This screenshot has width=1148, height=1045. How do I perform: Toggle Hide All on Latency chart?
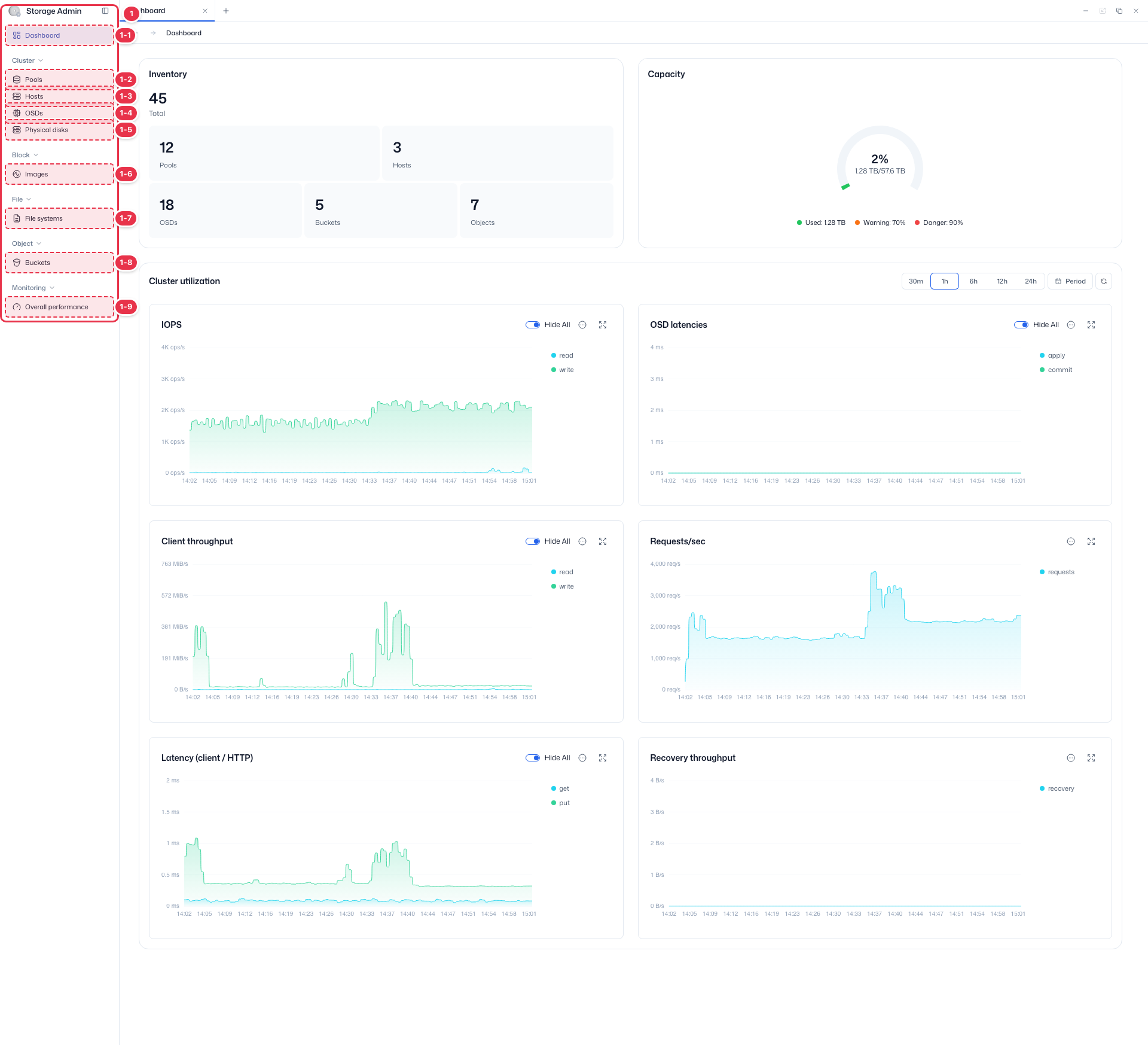pos(533,758)
